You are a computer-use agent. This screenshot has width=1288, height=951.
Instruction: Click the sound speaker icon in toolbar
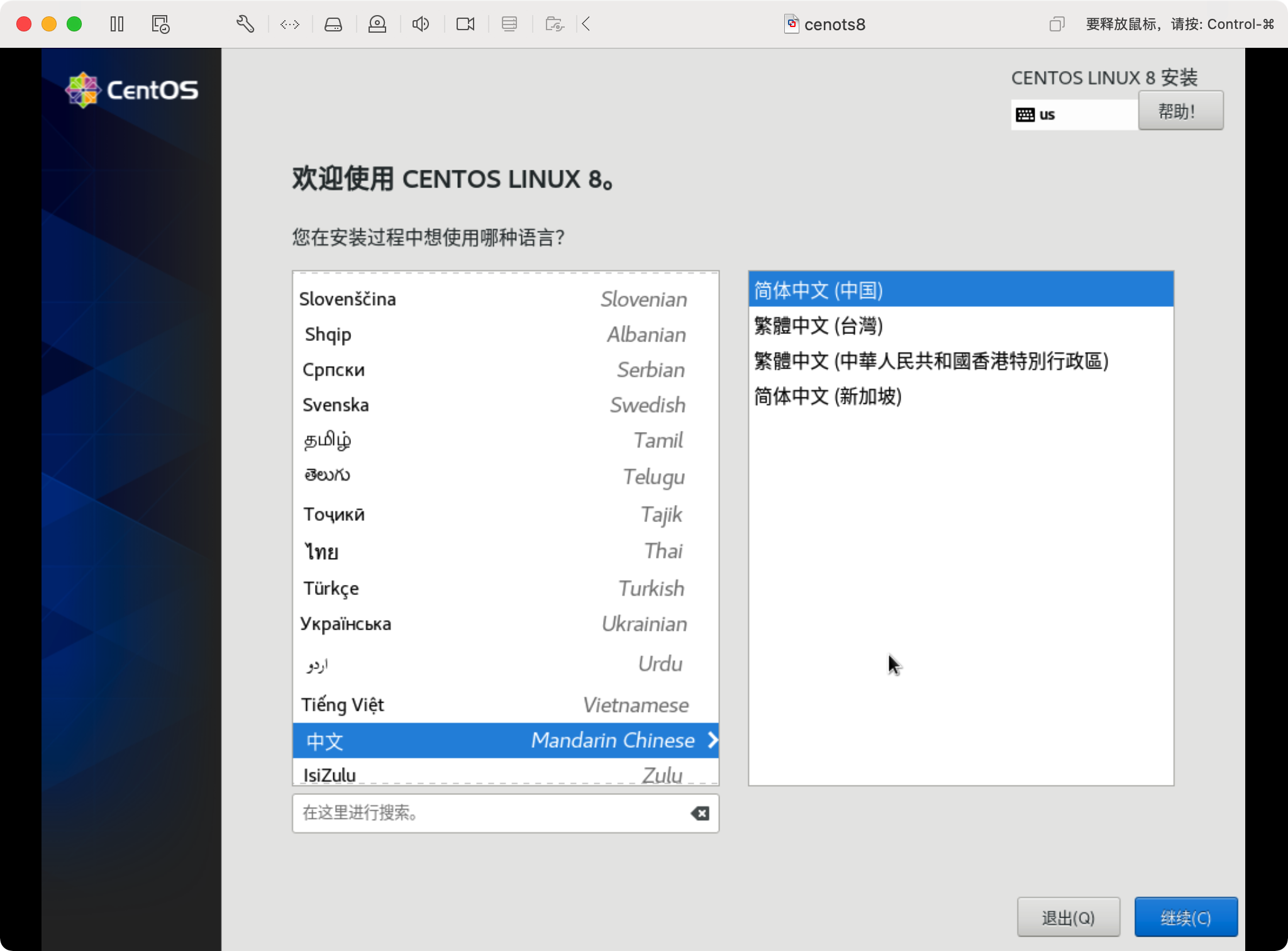tap(421, 24)
